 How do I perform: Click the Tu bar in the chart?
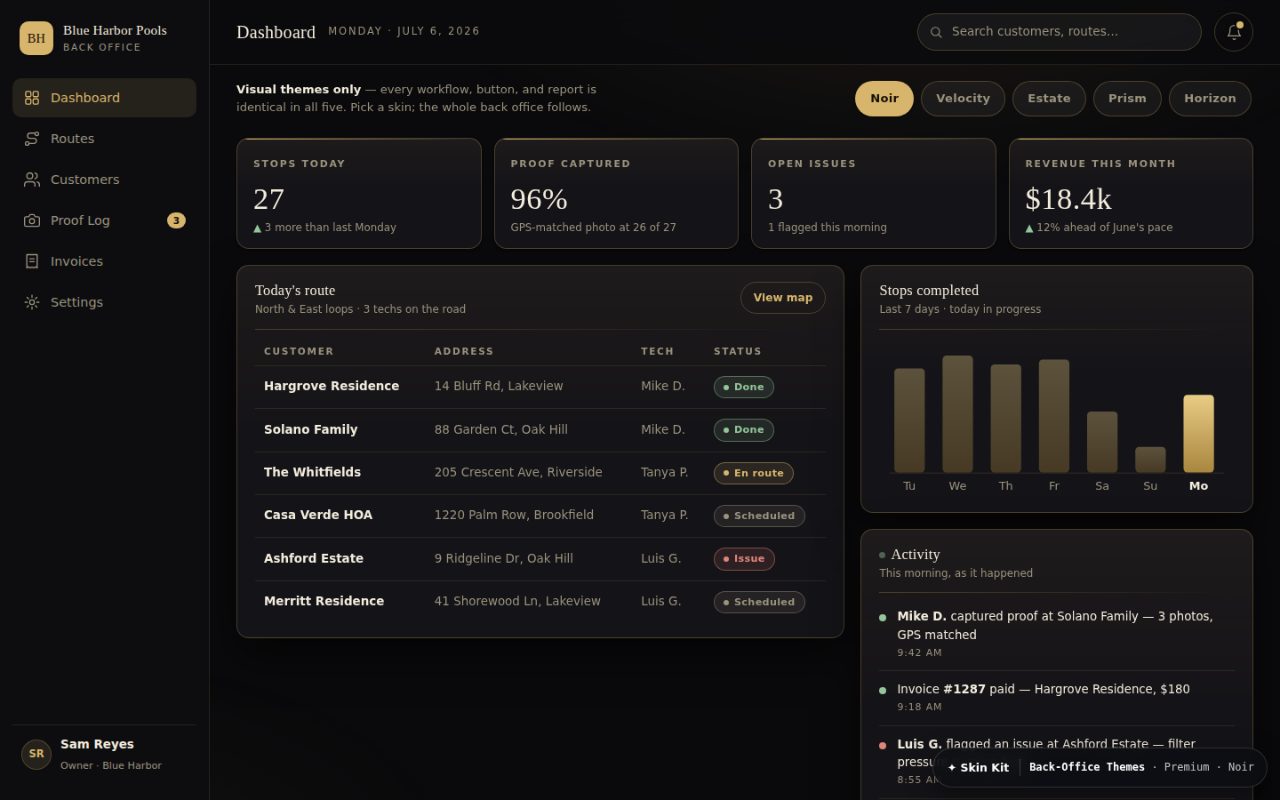click(909, 420)
